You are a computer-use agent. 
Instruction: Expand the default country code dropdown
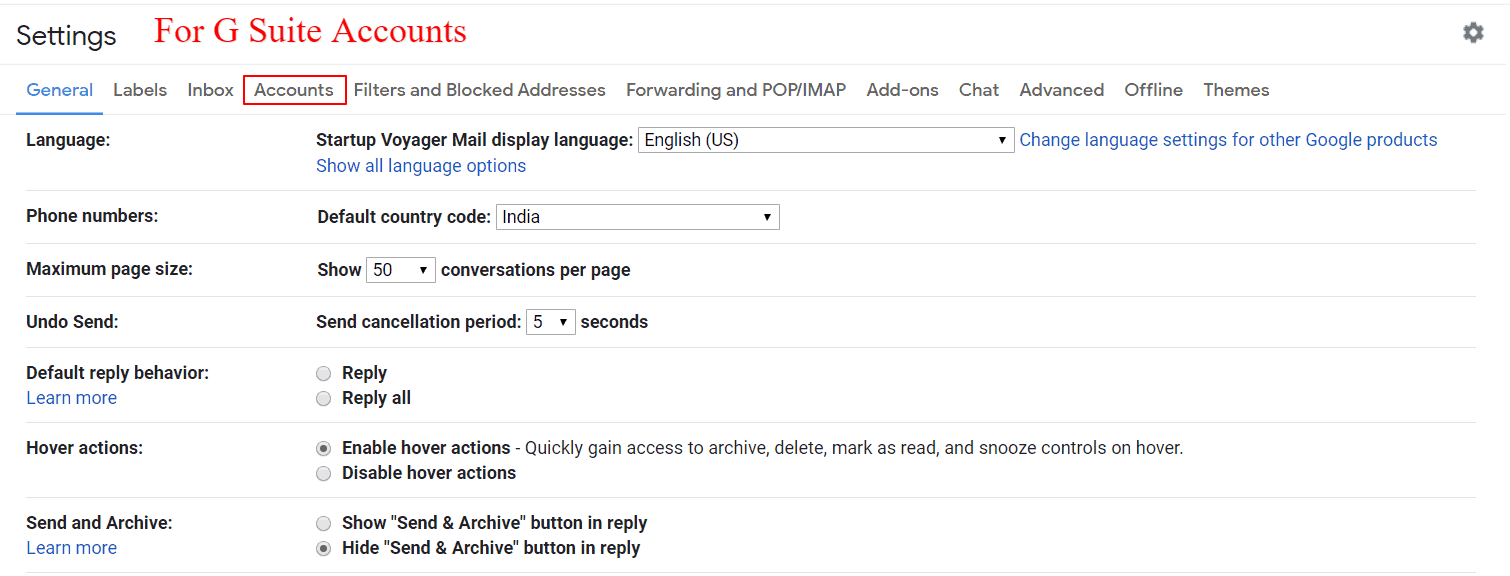click(637, 217)
